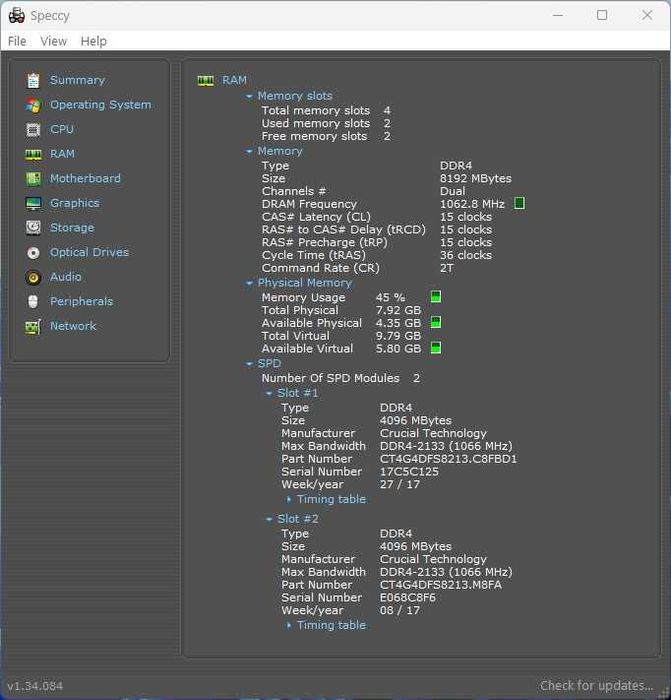
Task: Open the Motherboard page label
Action: [85, 179]
